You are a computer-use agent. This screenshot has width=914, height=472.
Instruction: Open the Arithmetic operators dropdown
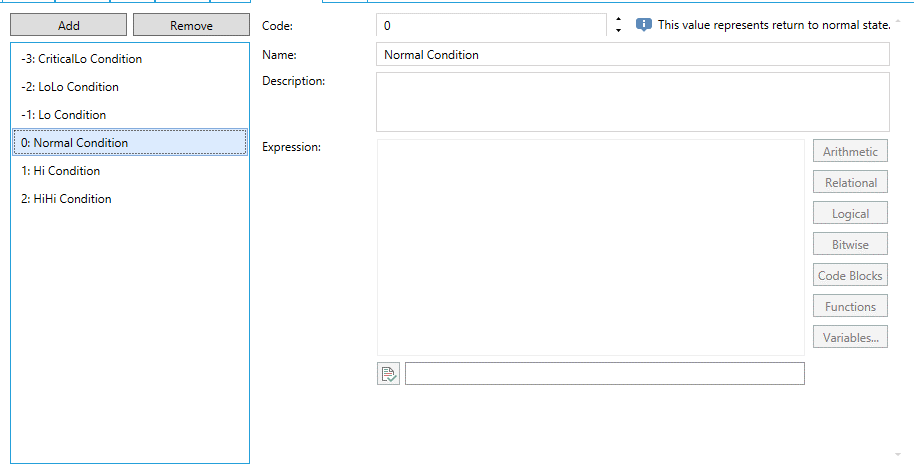coord(850,152)
